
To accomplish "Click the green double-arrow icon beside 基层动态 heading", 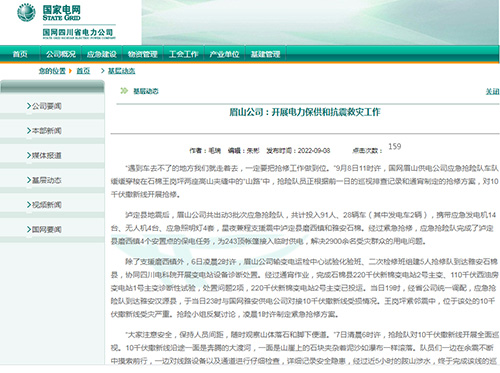I will pos(124,91).
